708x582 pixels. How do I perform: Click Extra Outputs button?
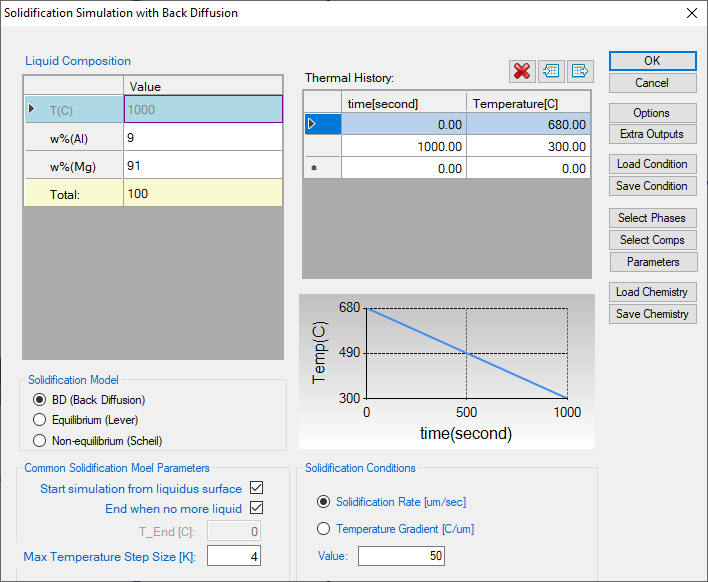(x=652, y=134)
